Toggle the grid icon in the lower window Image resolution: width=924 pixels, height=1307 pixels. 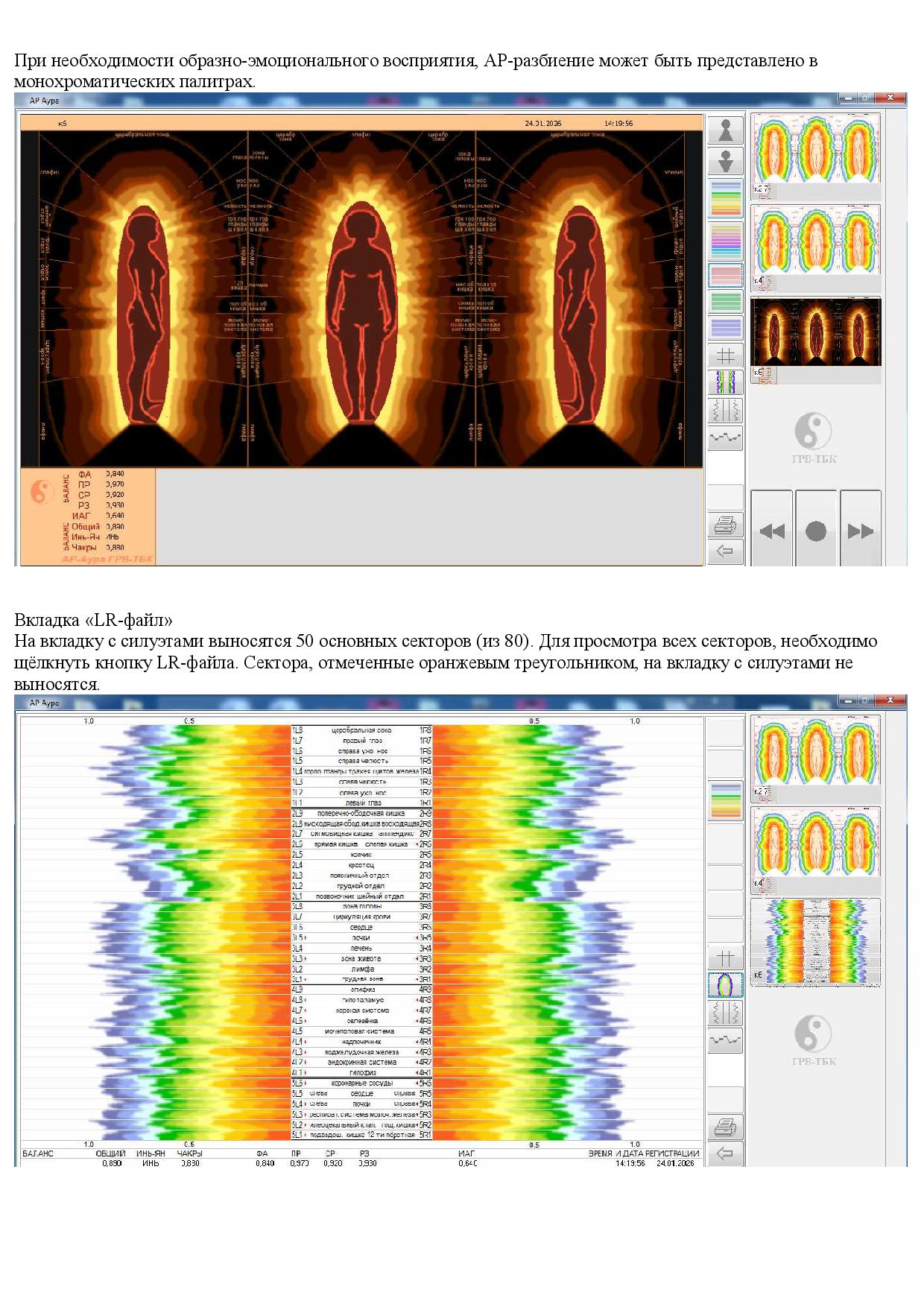click(725, 958)
